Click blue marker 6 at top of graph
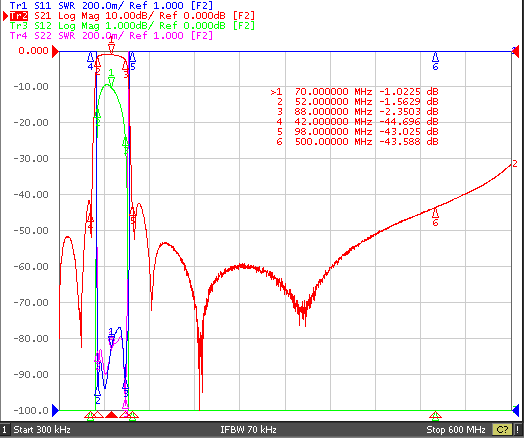Screen dimensions: 524x438 pyautogui.click(x=435, y=60)
